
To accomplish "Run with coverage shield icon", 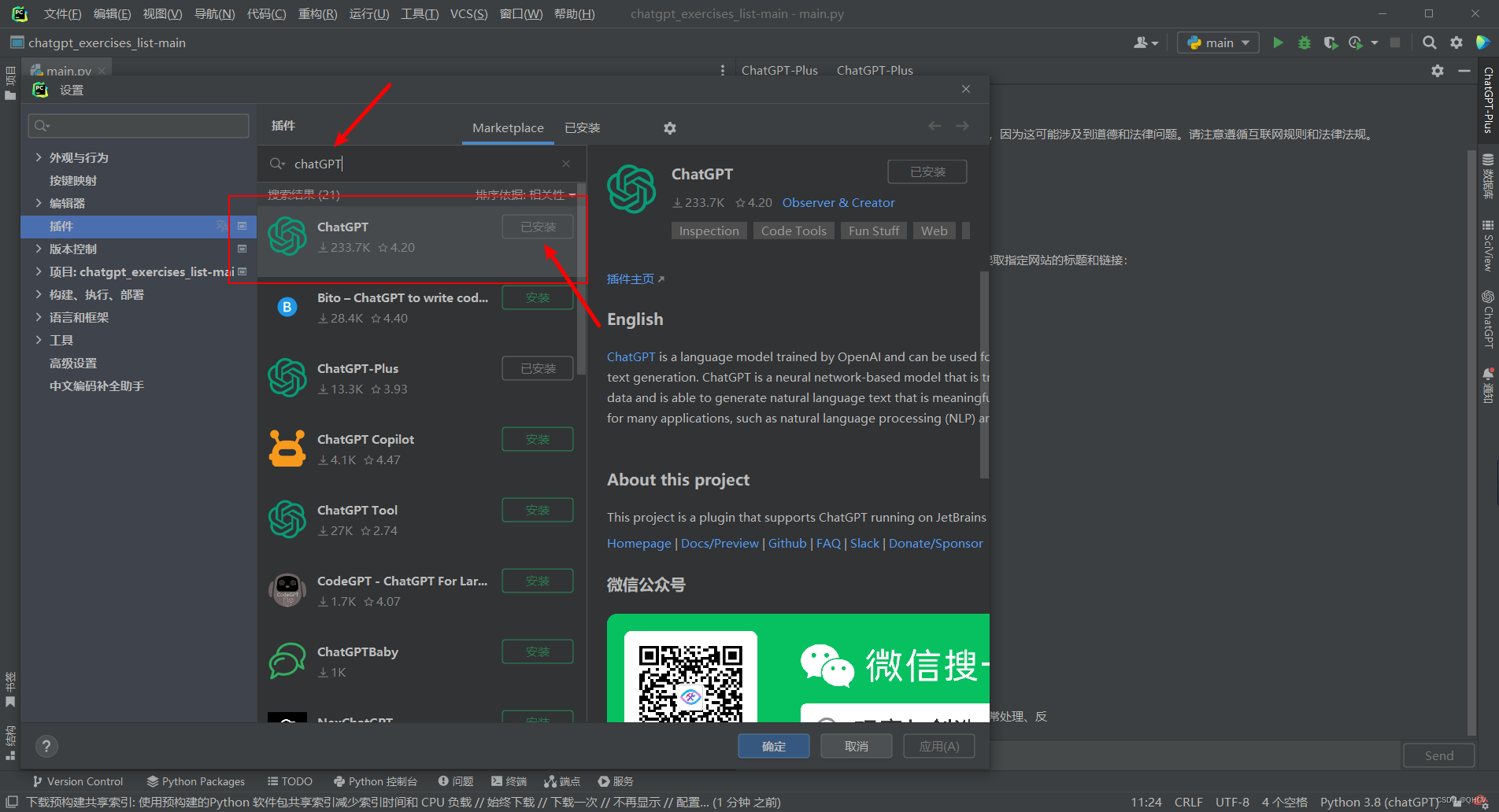I will click(x=1331, y=42).
